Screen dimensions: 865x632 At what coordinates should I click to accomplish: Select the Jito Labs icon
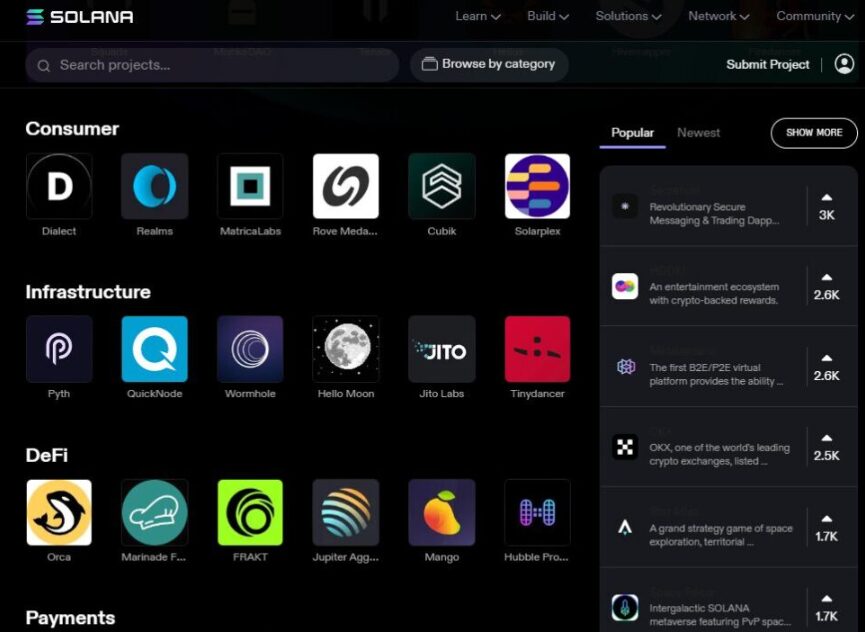point(441,349)
